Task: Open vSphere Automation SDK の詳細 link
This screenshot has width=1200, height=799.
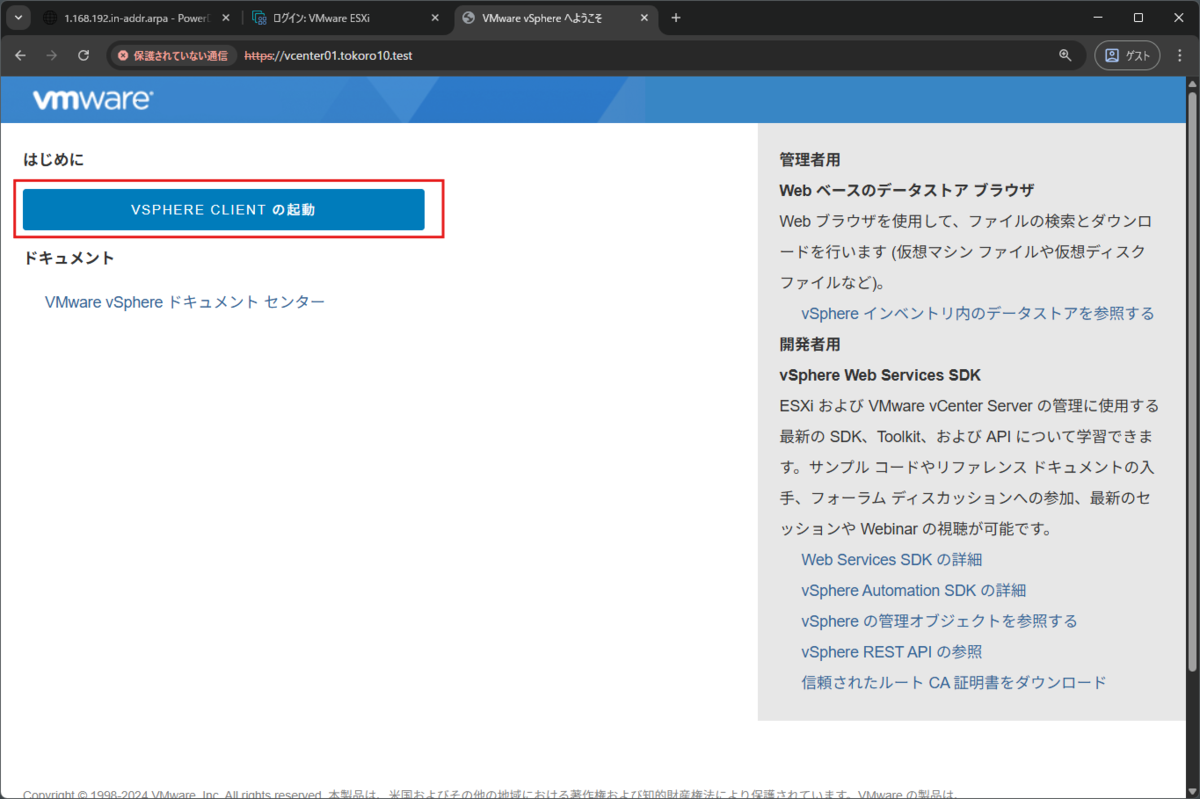Action: pyautogui.click(x=914, y=591)
